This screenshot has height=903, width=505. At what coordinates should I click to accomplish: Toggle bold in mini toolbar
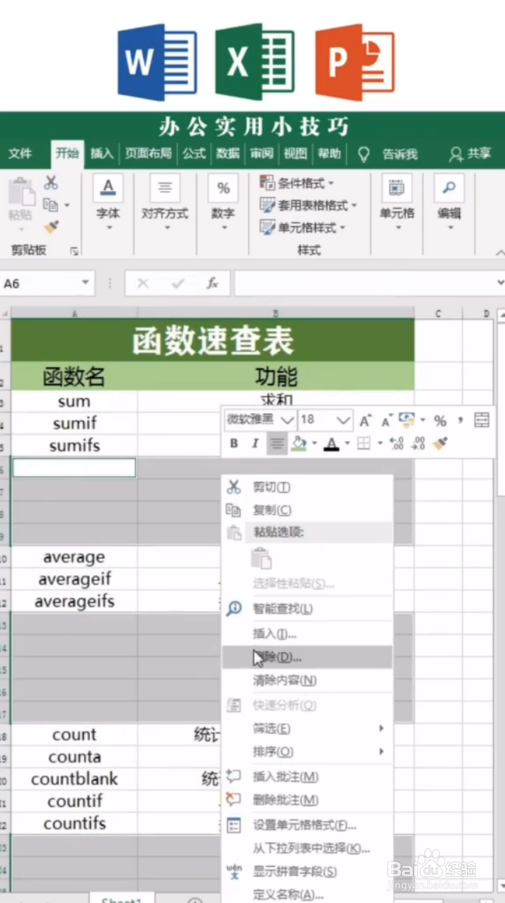coord(234,443)
